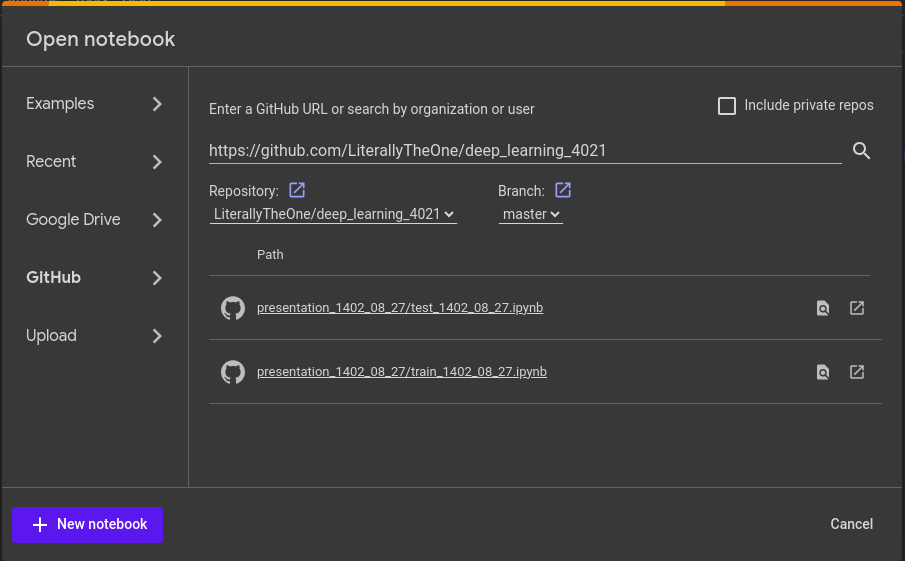
Task: Click GitHub logo beside train_1402_08_27.ipynb
Action: [233, 372]
